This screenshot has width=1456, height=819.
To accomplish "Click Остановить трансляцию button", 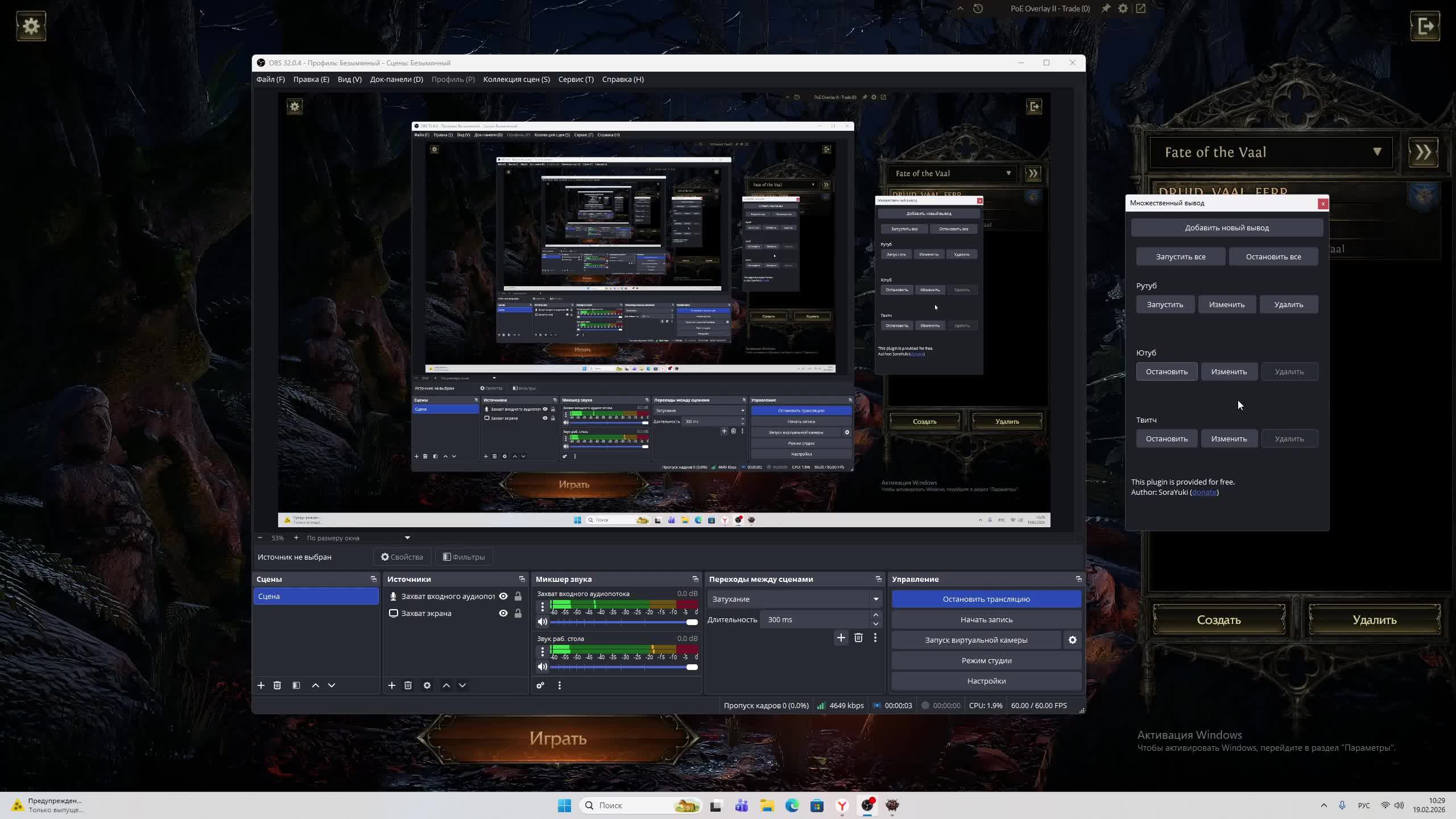I will [x=986, y=599].
